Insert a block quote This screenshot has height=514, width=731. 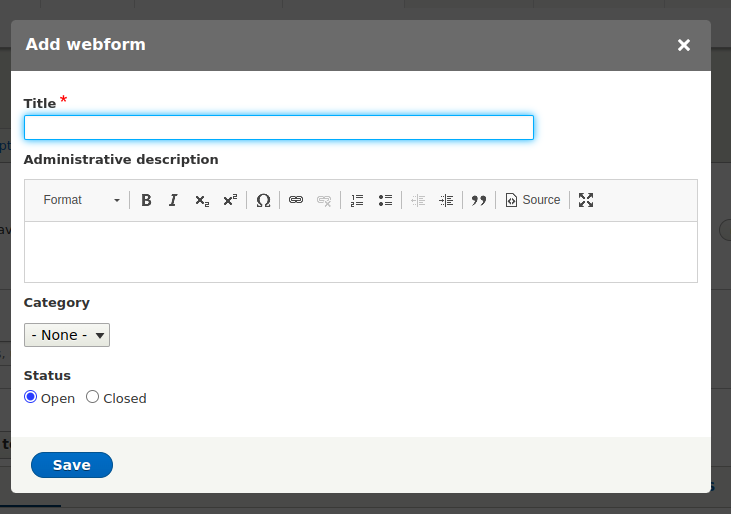pos(479,200)
